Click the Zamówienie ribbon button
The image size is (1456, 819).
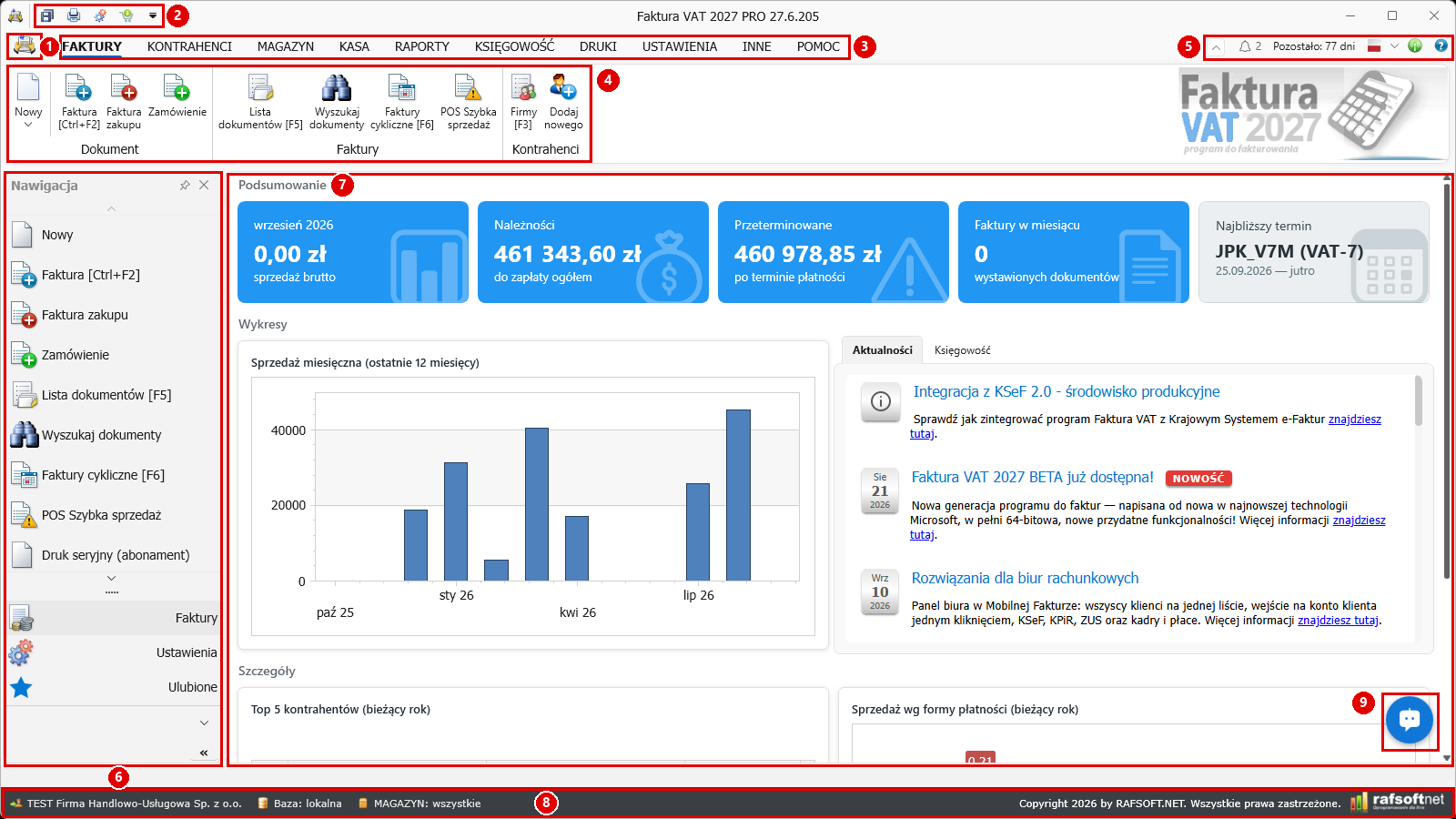[x=177, y=96]
